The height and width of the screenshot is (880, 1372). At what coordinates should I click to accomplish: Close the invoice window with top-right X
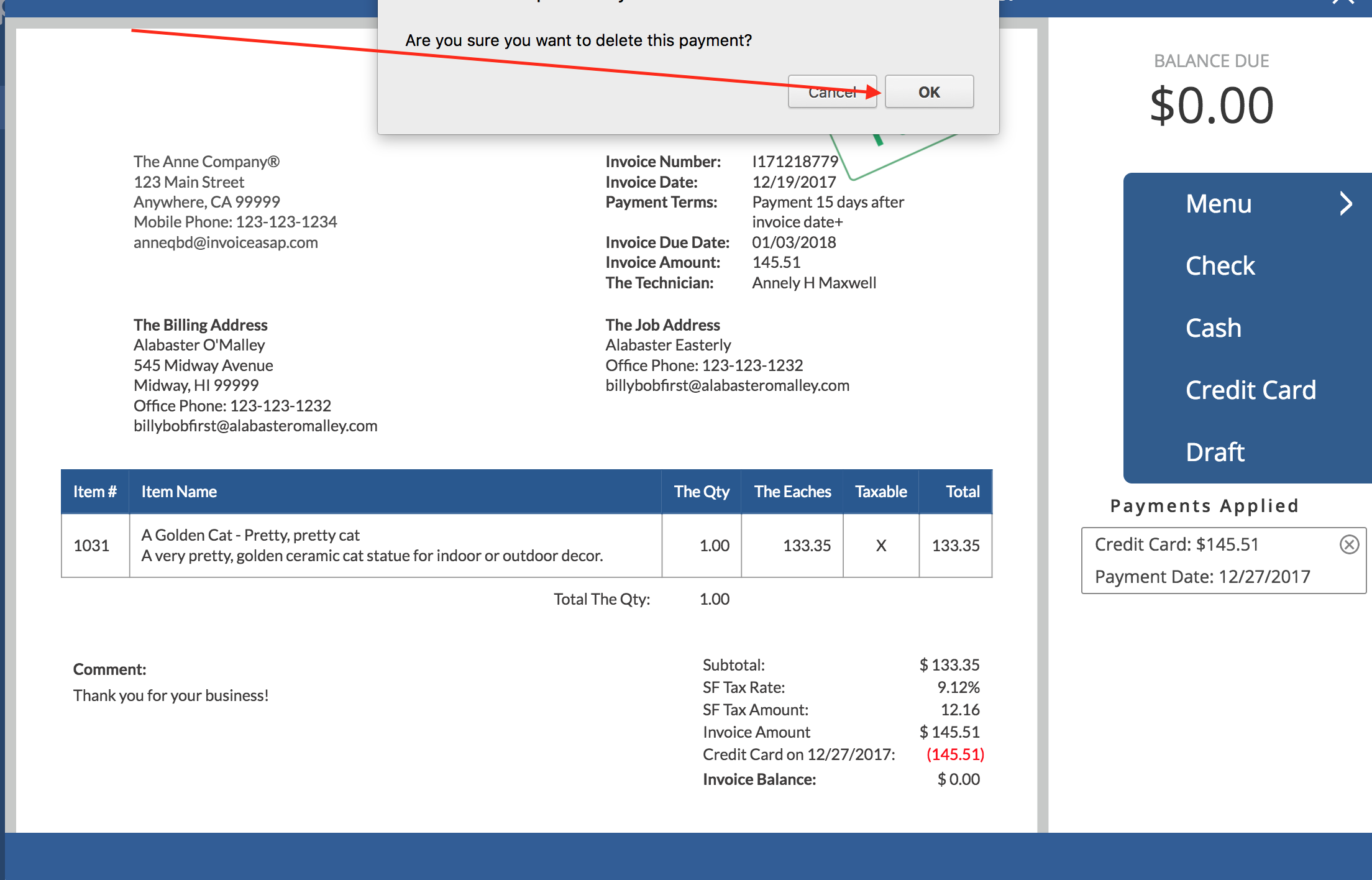tap(1343, 3)
